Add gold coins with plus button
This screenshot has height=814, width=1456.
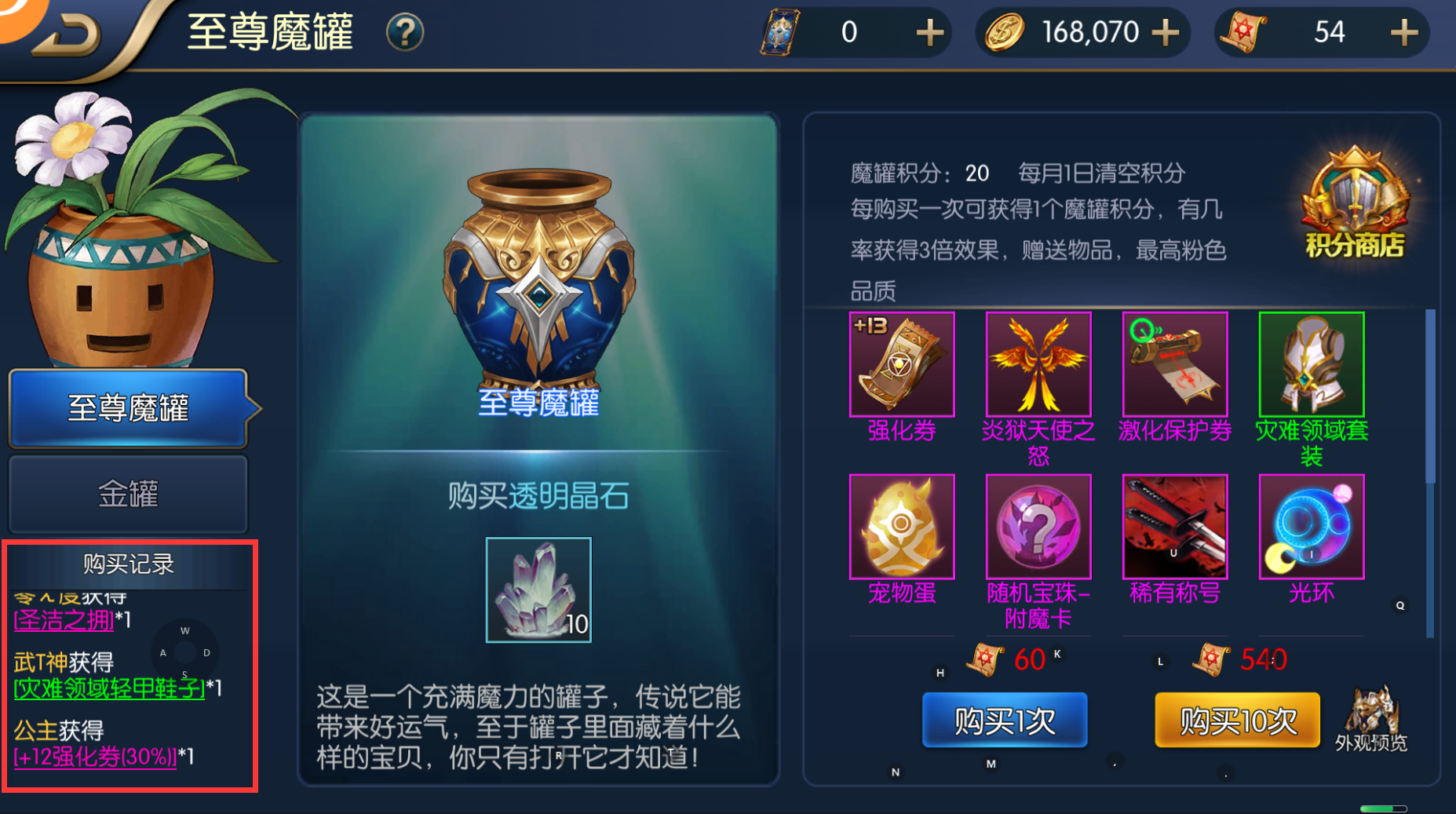click(1166, 33)
